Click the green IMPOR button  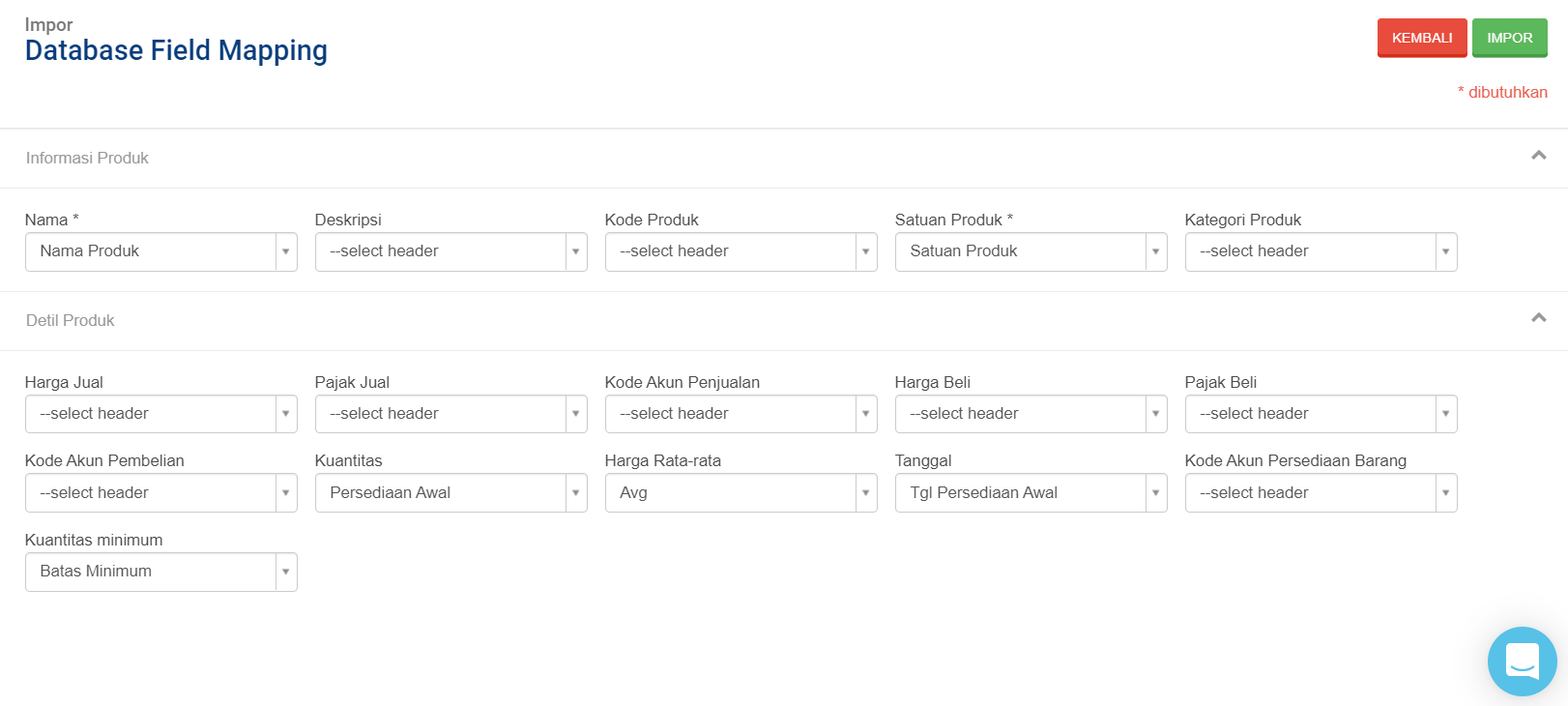[x=1510, y=38]
